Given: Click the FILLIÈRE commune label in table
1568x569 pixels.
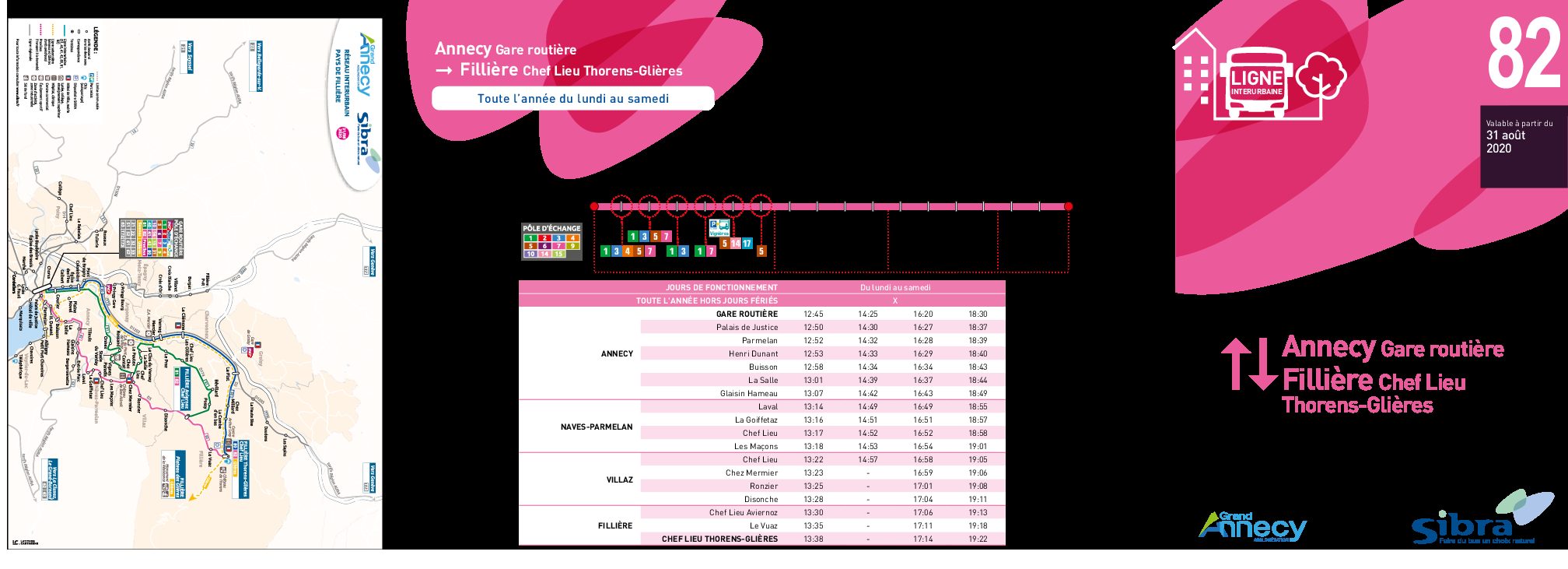Looking at the screenshot, I should tap(615, 525).
